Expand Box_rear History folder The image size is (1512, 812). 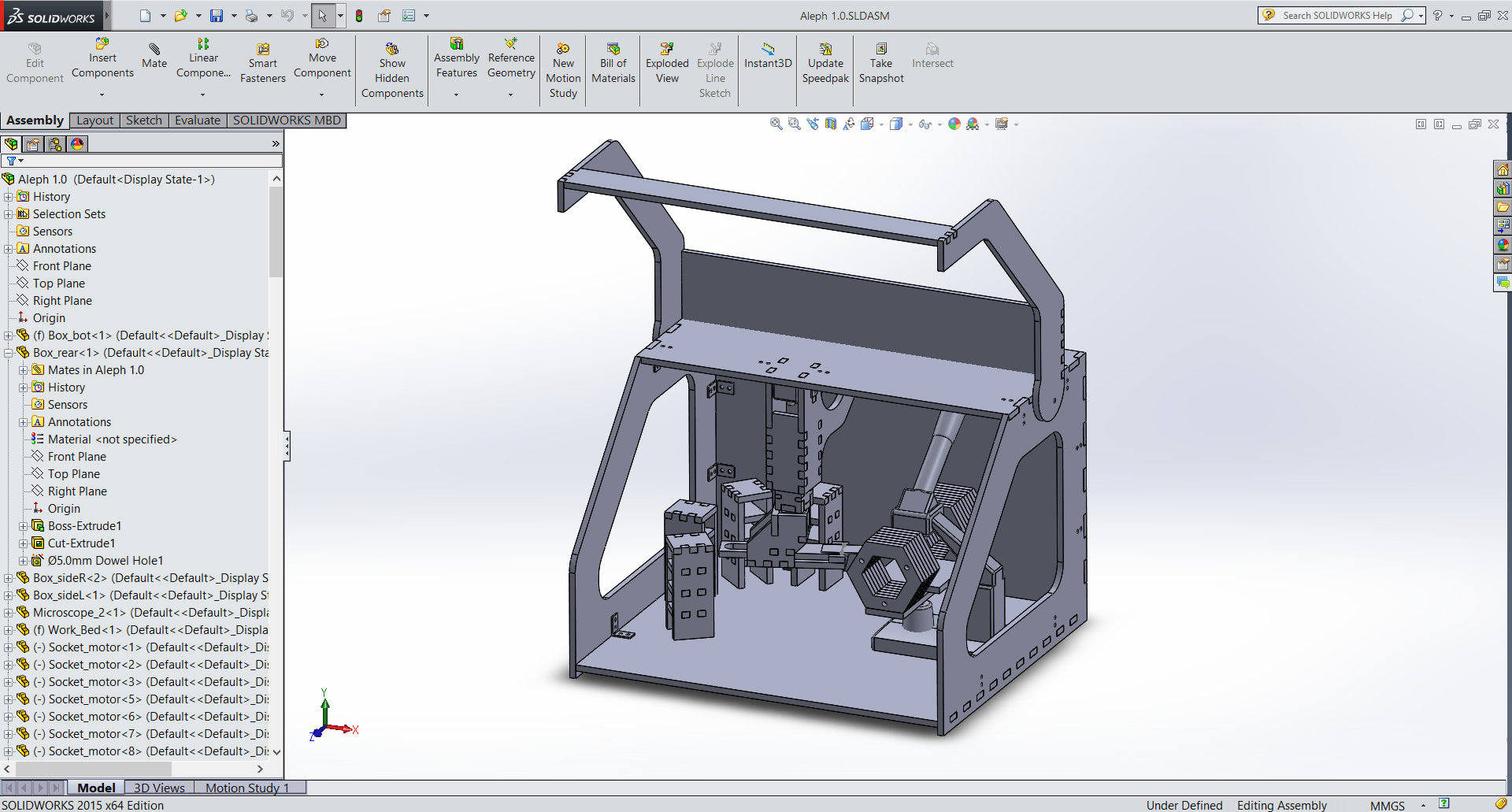[x=24, y=387]
